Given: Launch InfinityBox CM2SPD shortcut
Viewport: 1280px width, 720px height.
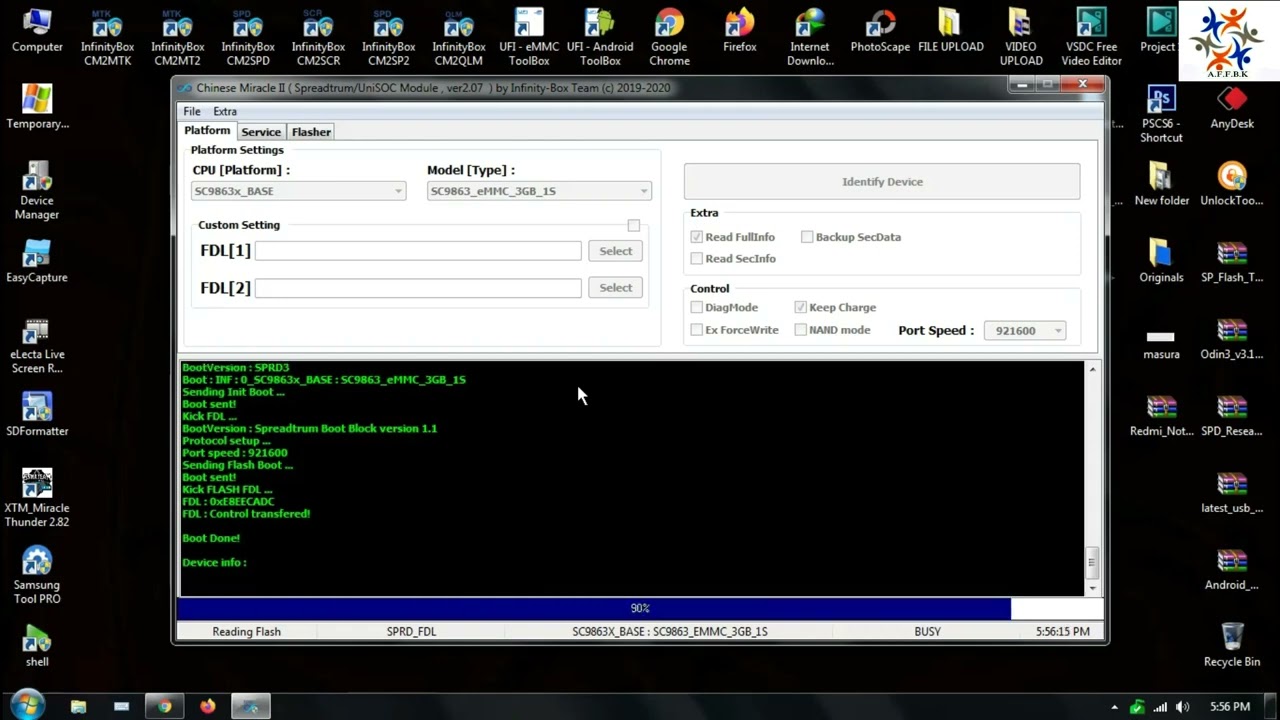Looking at the screenshot, I should tap(248, 38).
